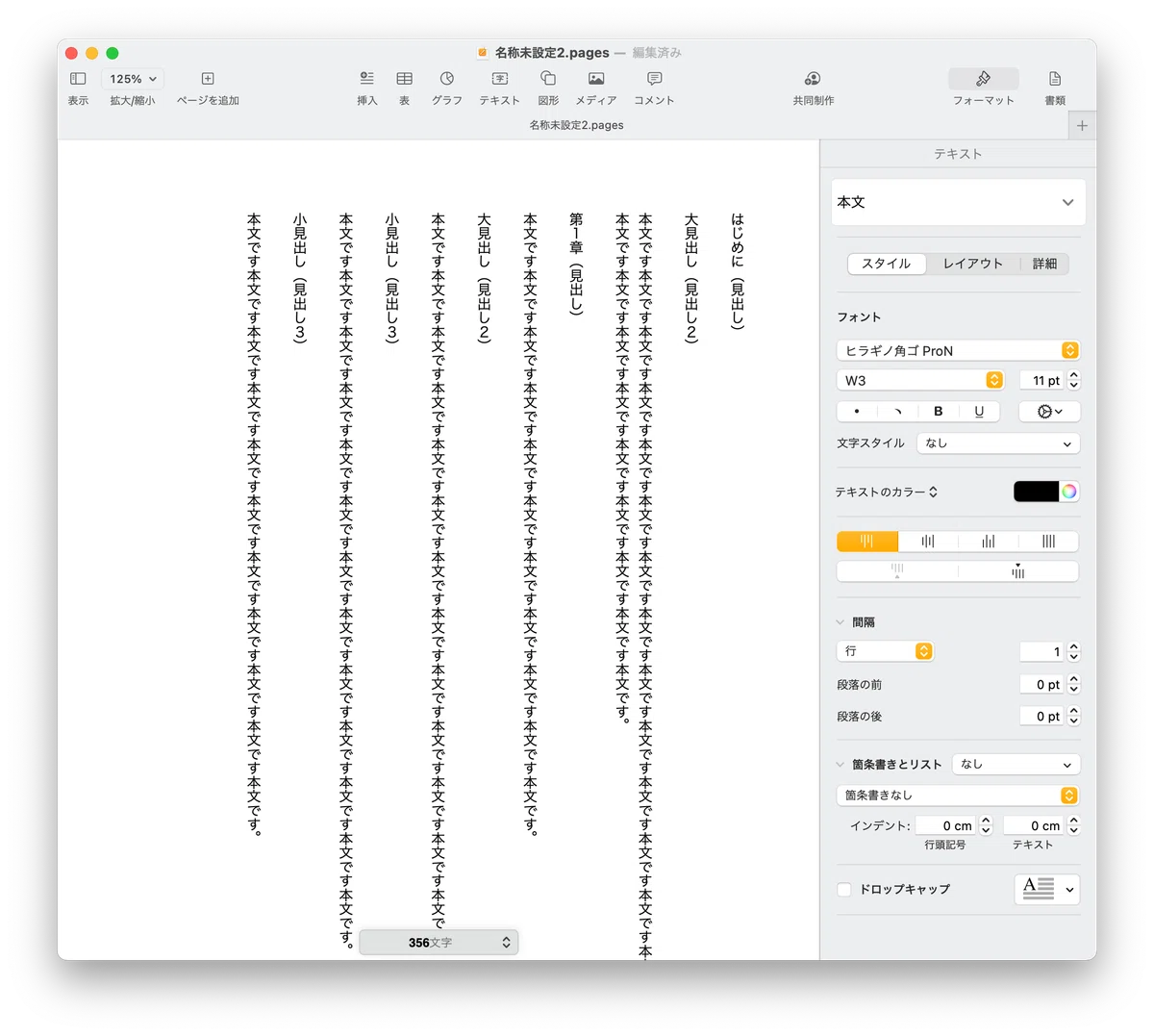The width and height of the screenshot is (1154, 1036).
Task: Click the 第1章（見出し） heading text
Action: 576,265
